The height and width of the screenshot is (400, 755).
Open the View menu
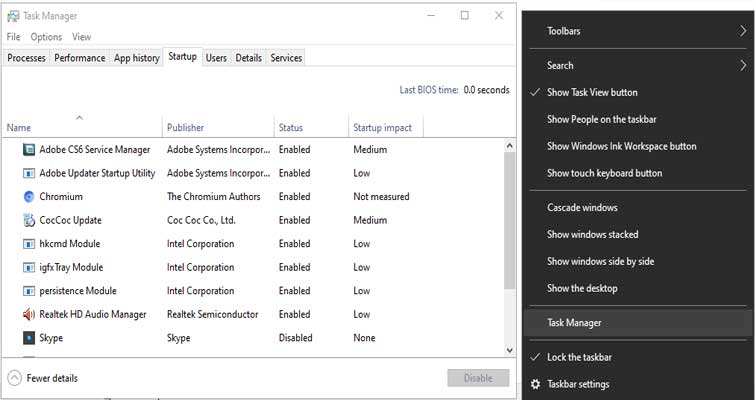coord(81,37)
